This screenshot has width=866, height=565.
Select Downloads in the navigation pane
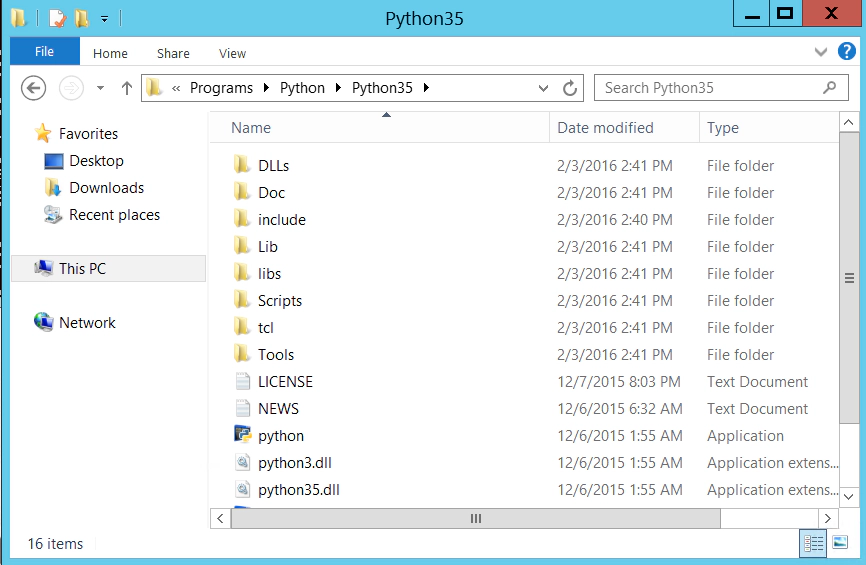[106, 188]
